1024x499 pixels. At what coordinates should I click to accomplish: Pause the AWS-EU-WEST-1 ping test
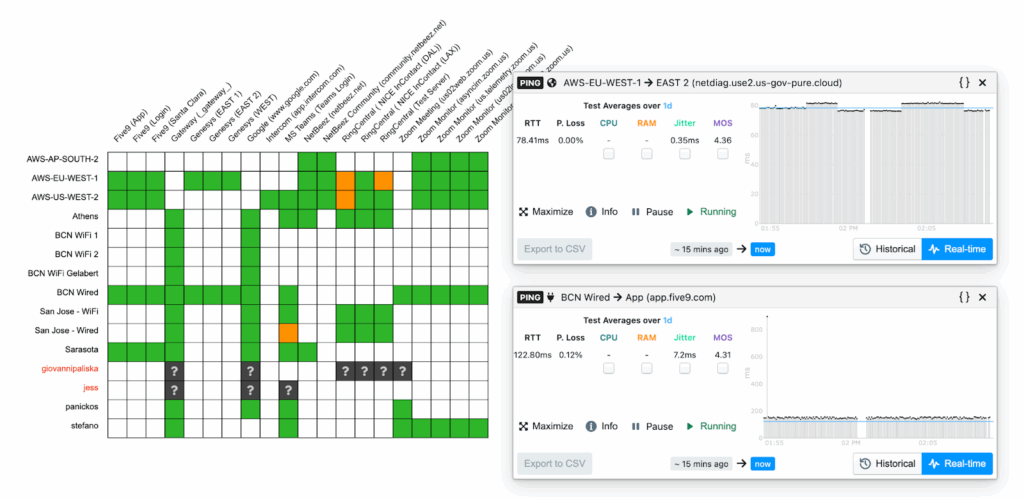[652, 212]
